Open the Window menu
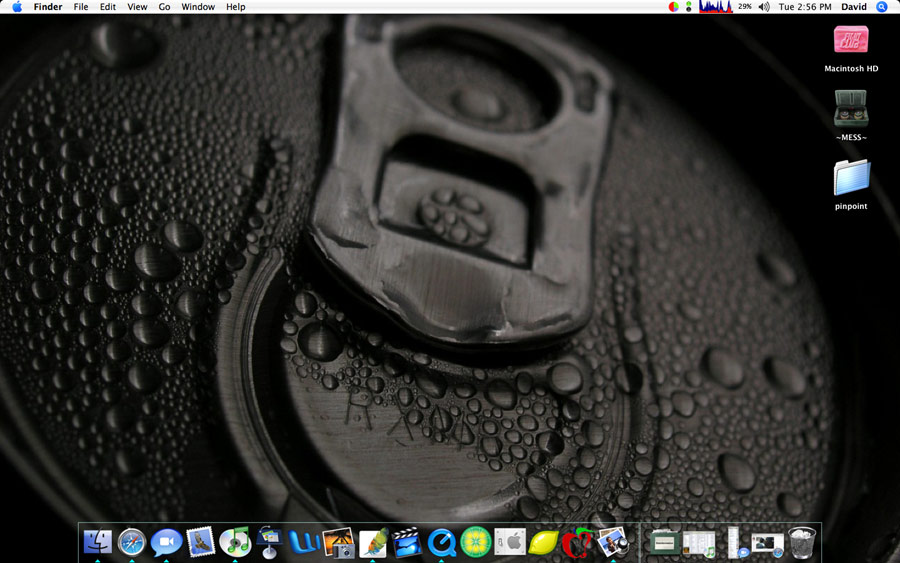Viewport: 900px width, 563px height. point(198,7)
